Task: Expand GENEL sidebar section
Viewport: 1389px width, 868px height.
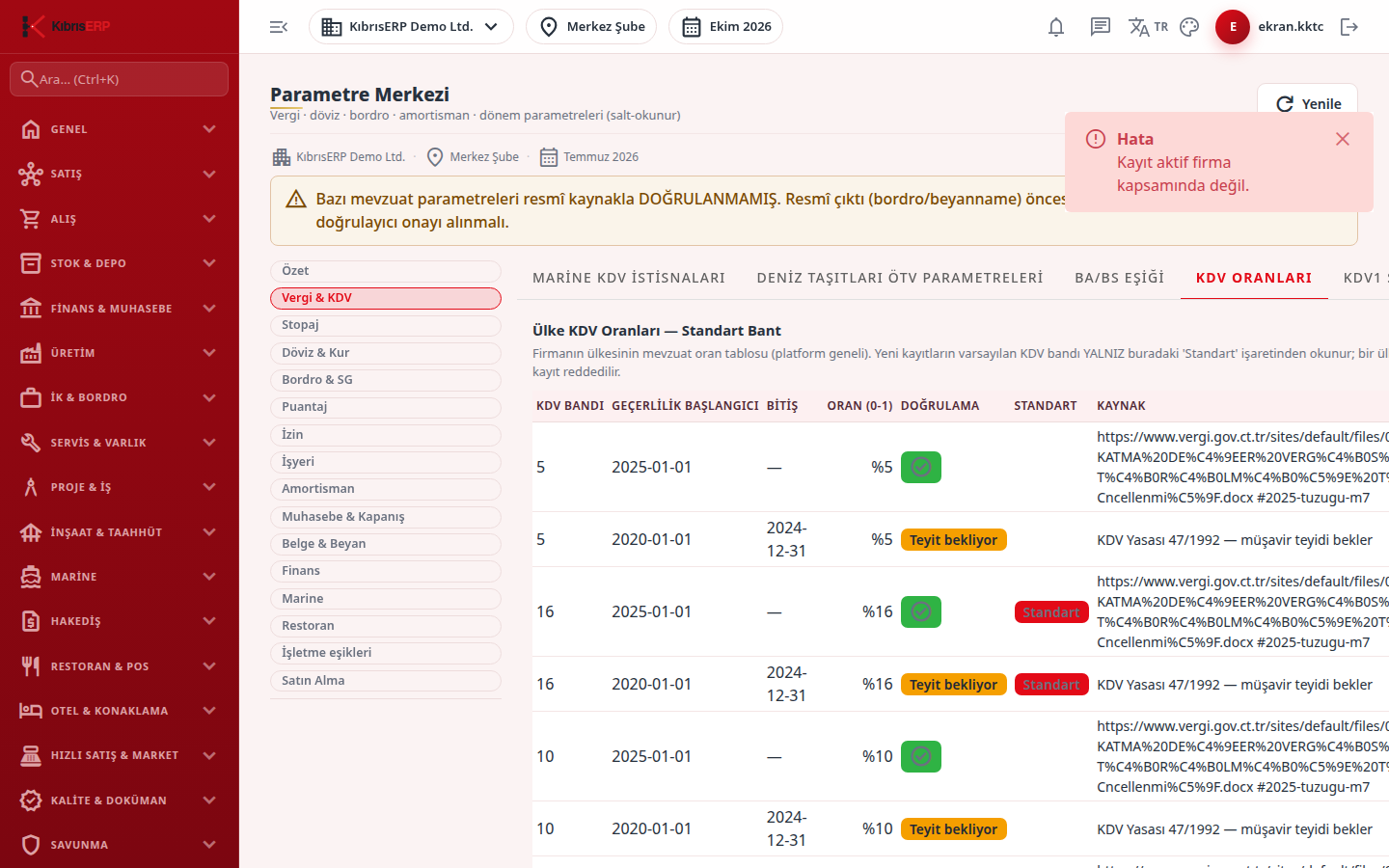Action: (120, 129)
